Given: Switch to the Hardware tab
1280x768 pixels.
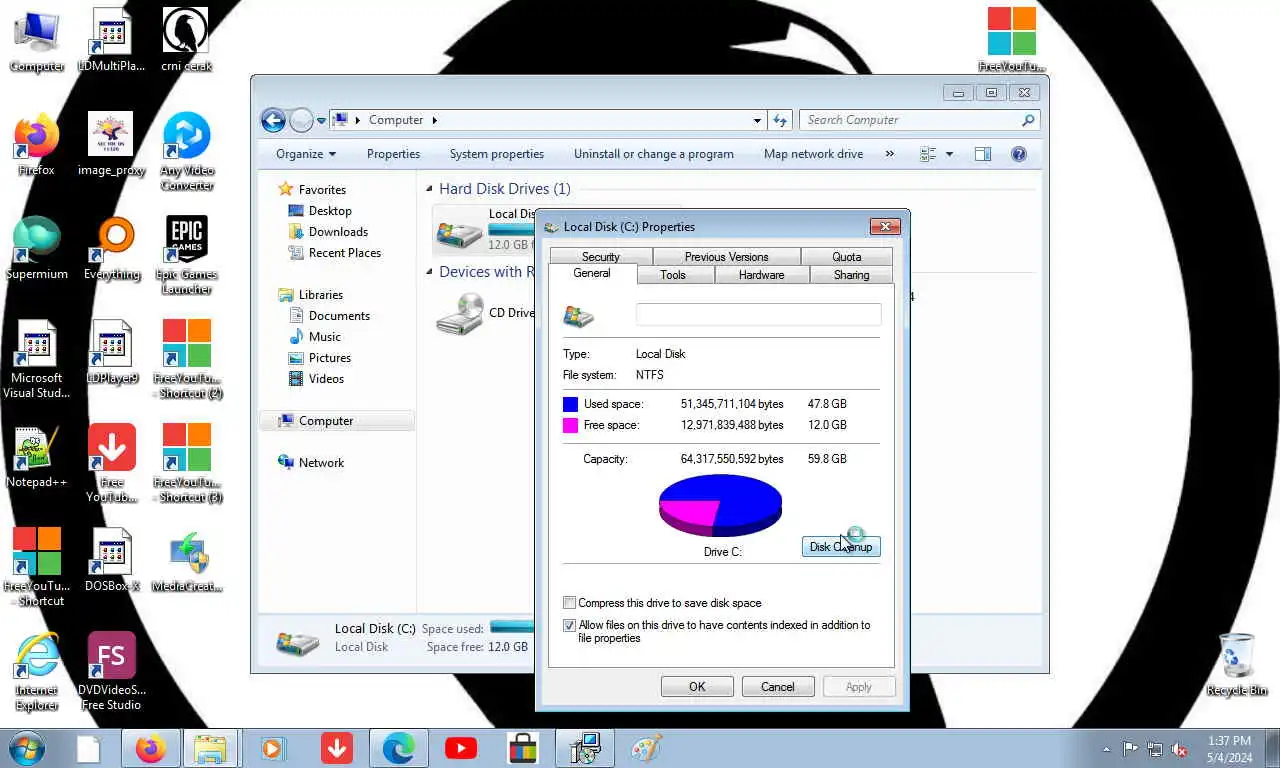Looking at the screenshot, I should point(761,275).
